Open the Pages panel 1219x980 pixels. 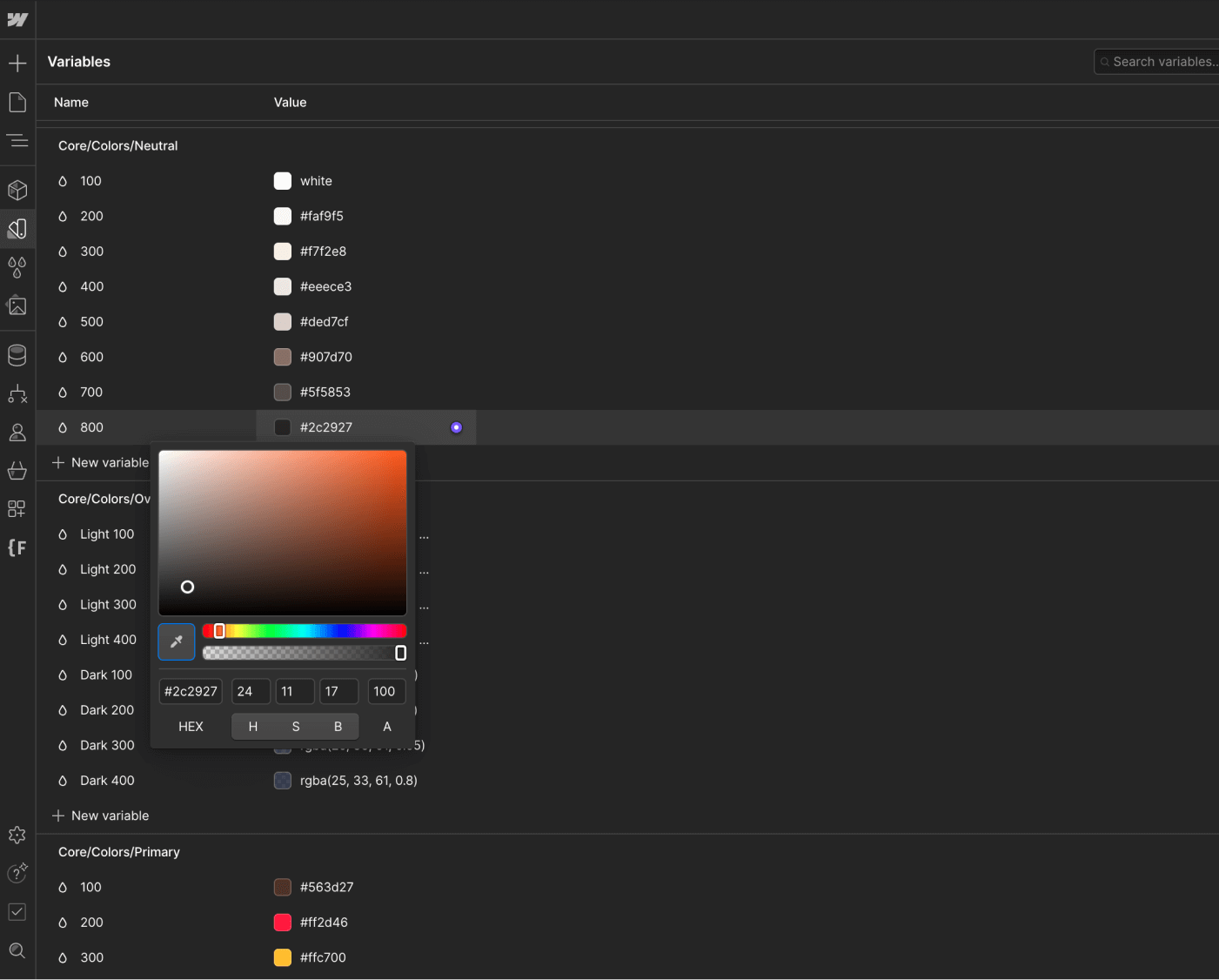(17, 102)
